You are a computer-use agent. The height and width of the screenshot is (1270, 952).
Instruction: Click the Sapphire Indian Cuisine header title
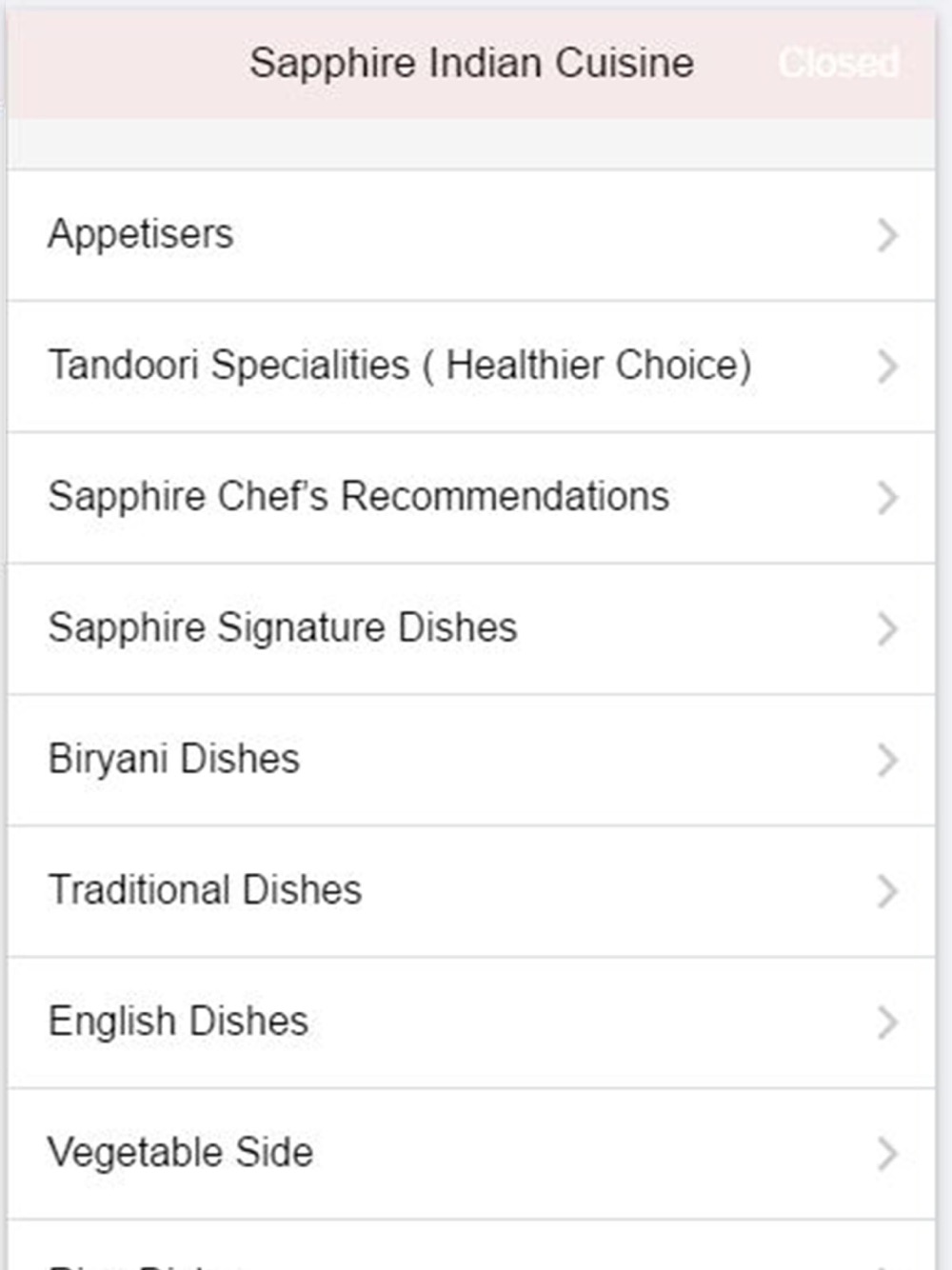[x=471, y=64]
